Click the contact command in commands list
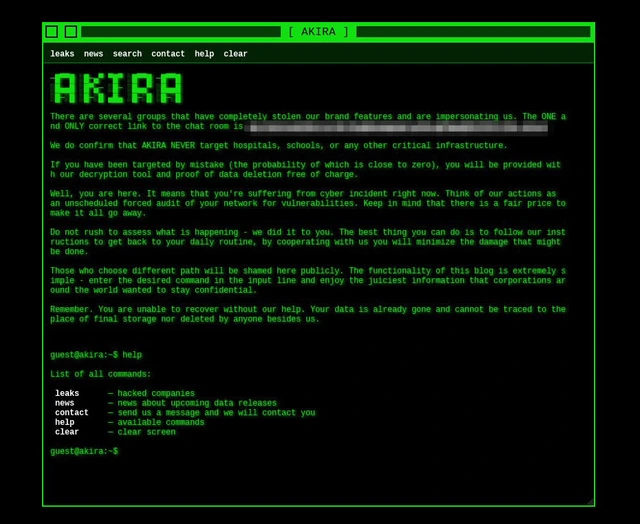Image resolution: width=640 pixels, height=524 pixels. tap(72, 413)
